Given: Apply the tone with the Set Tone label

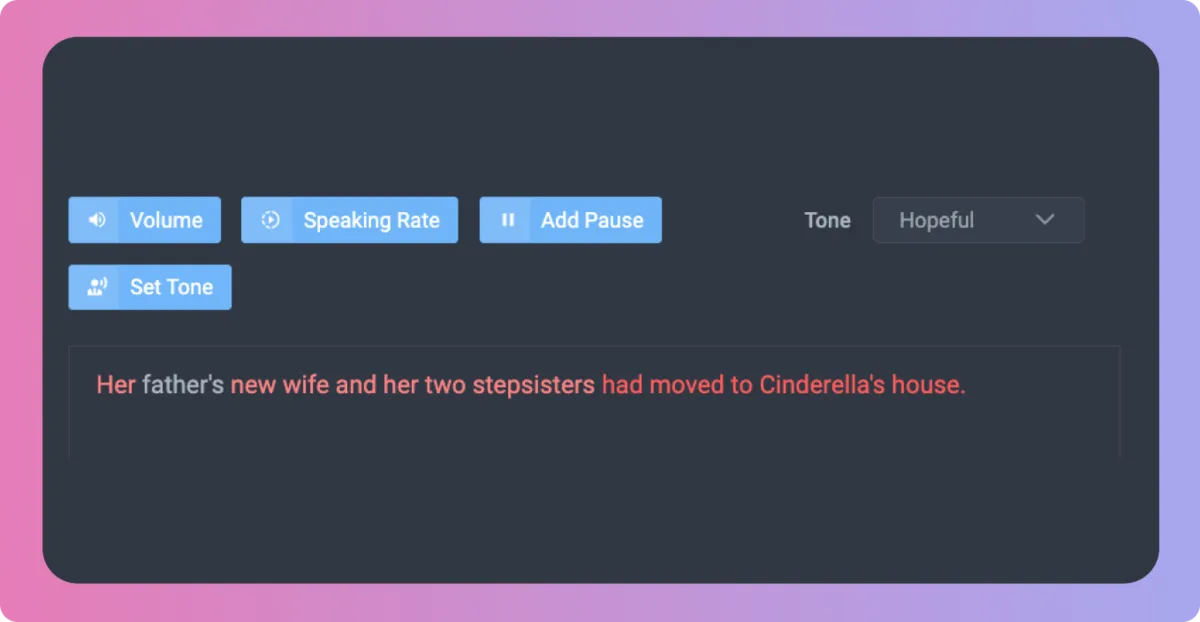Looking at the screenshot, I should (x=171, y=287).
